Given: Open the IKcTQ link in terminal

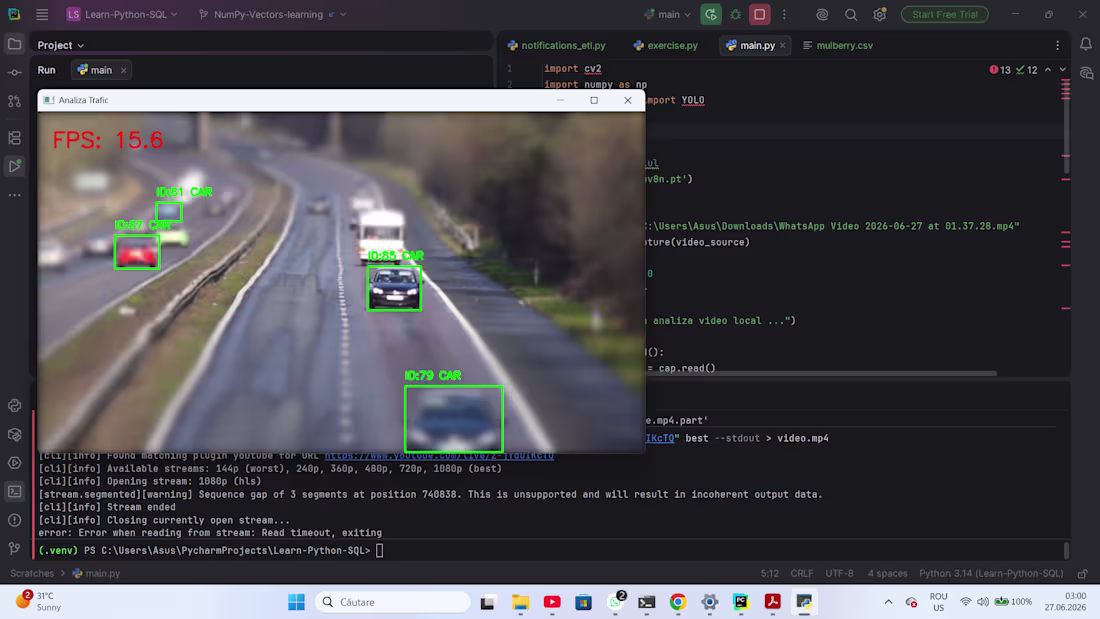Looking at the screenshot, I should coord(660,438).
